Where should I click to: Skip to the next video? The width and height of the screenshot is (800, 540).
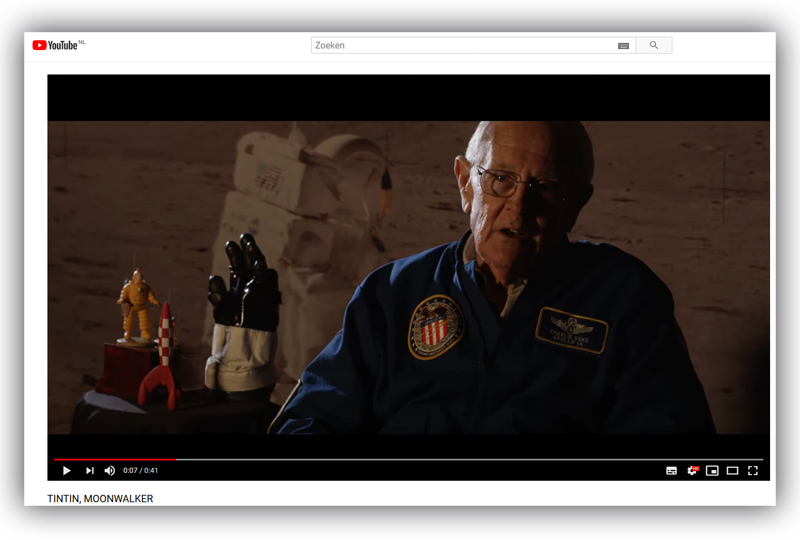pos(89,471)
